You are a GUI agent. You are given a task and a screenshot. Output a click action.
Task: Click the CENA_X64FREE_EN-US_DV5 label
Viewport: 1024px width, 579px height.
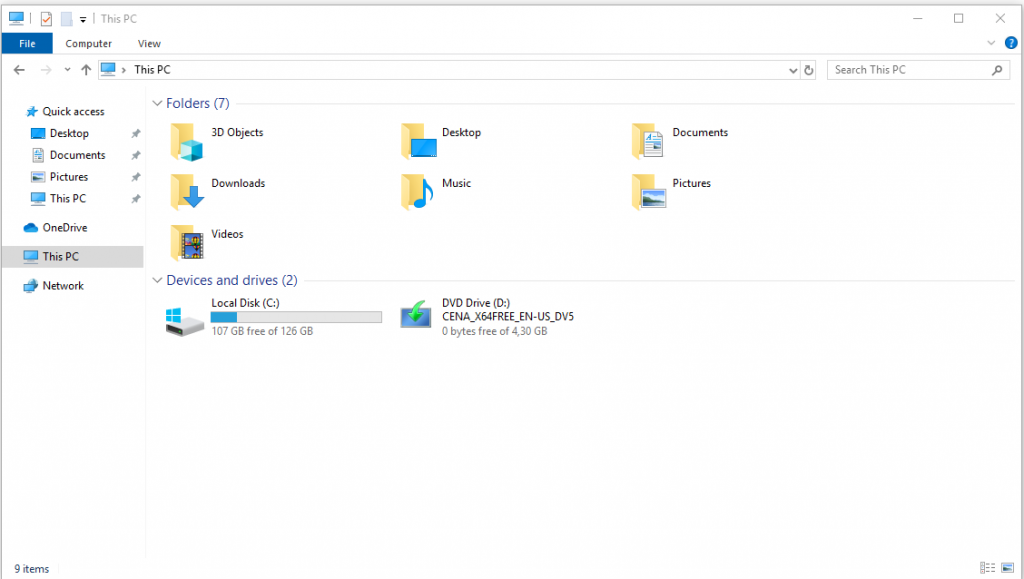tap(507, 317)
